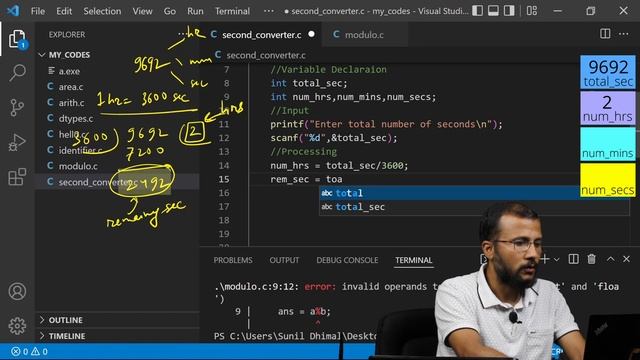The width and height of the screenshot is (640, 360).
Task: Show more menus via title bar ellipsis
Action: 269,11
